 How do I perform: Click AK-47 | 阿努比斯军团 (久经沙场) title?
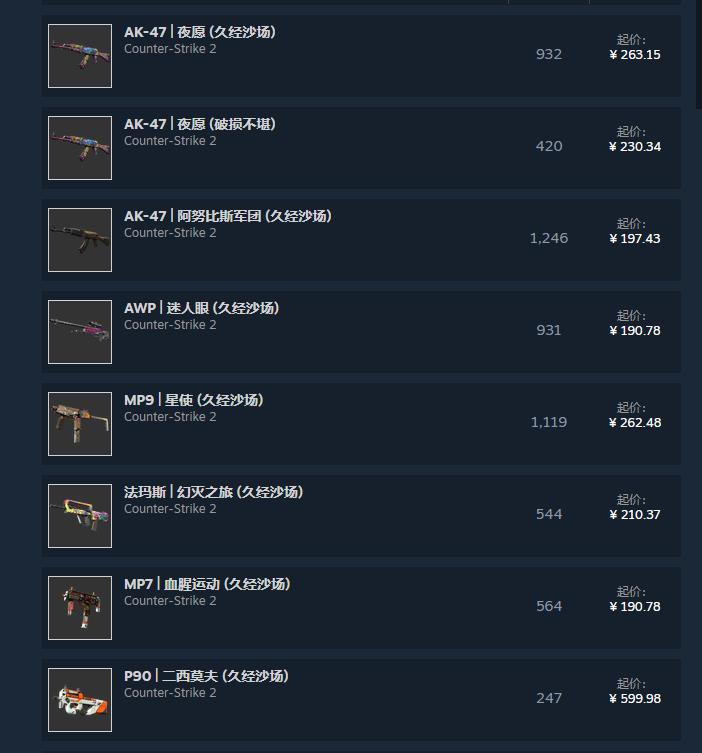tap(228, 216)
